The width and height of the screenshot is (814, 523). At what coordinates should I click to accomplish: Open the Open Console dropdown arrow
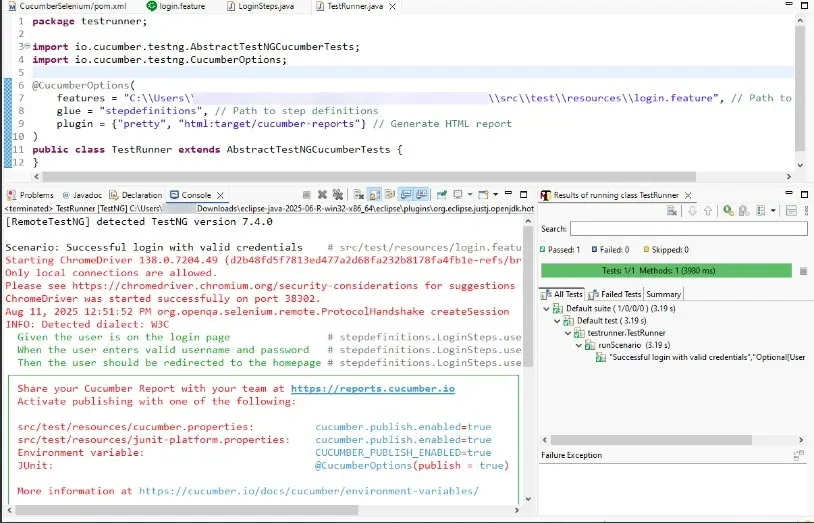(496, 195)
